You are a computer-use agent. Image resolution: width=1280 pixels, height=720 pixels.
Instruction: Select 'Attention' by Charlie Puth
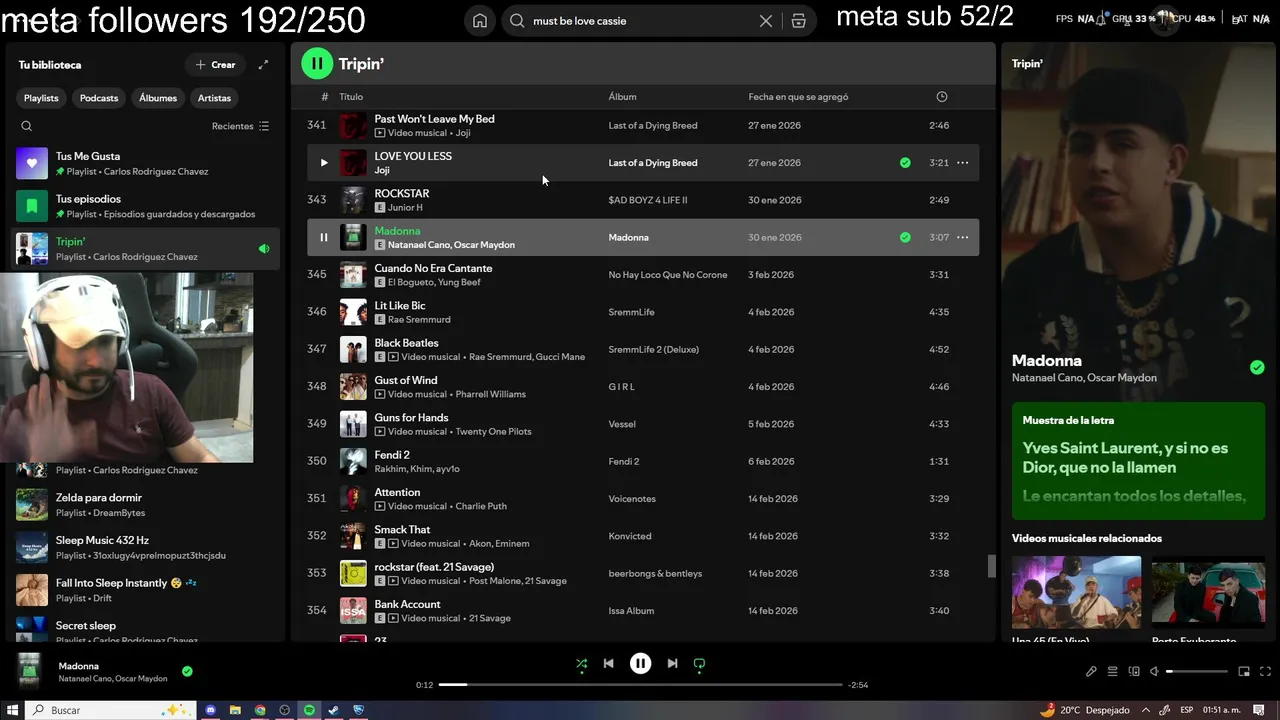point(642,499)
